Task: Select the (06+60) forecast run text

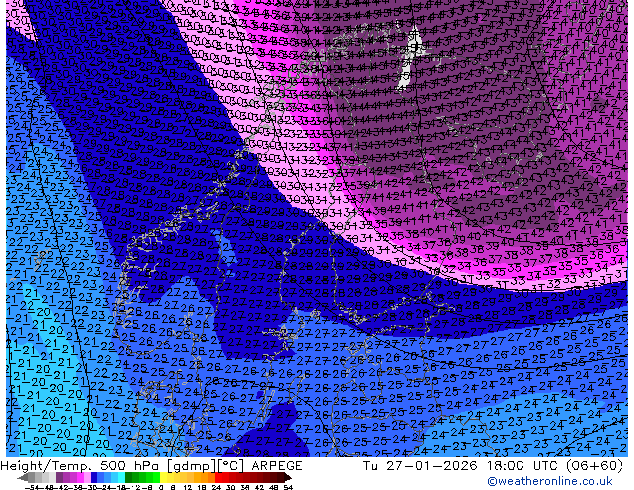Action: point(594,466)
